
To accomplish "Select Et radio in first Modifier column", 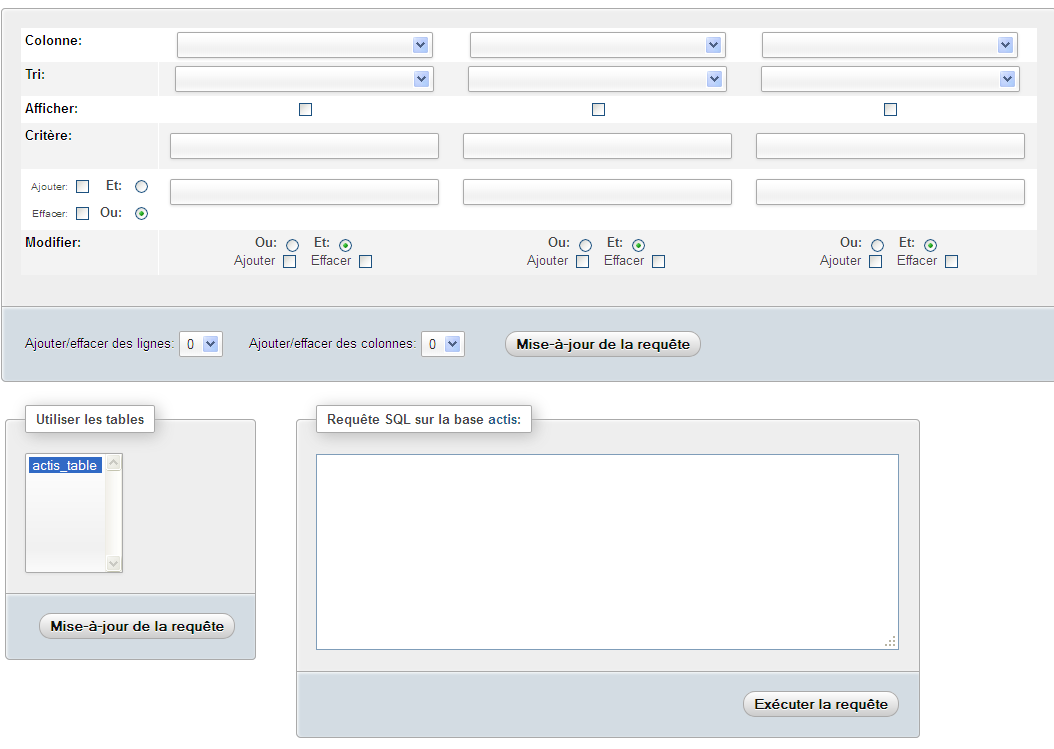I will coord(346,245).
